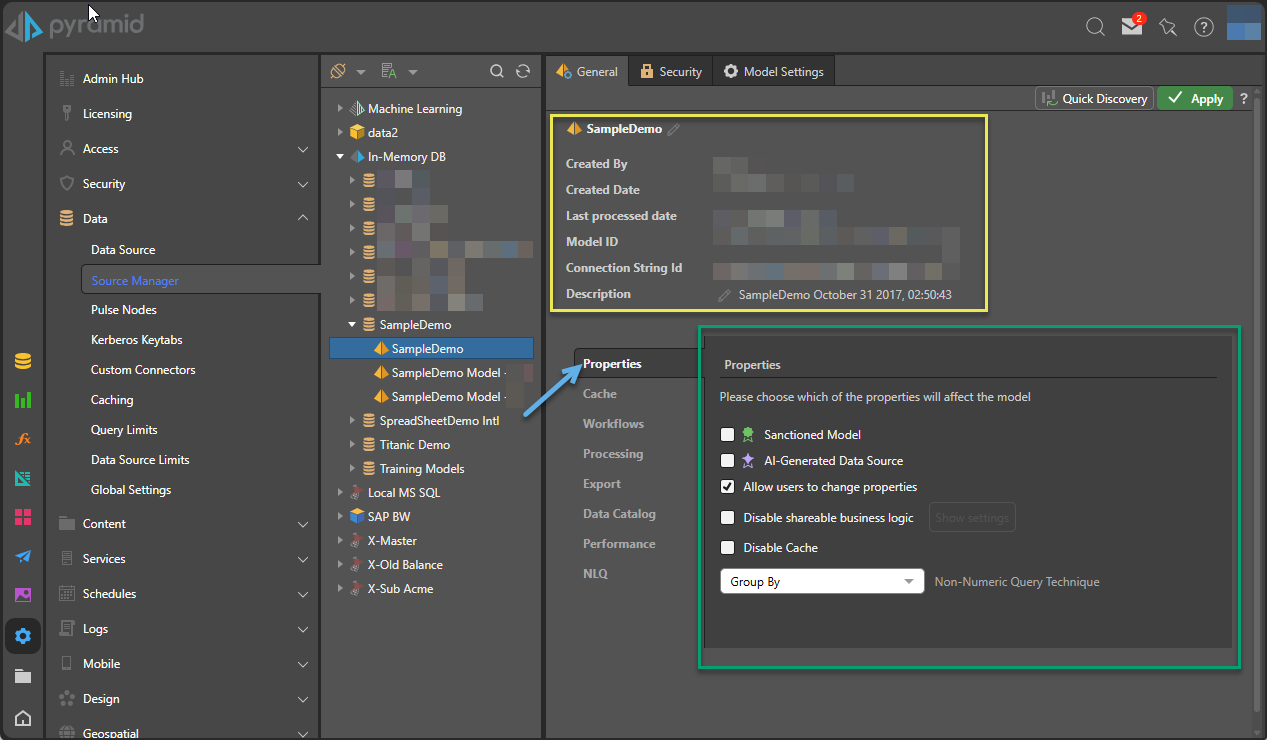Open the Publish paper-plane app icon
This screenshot has height=740, width=1267.
tap(22, 556)
